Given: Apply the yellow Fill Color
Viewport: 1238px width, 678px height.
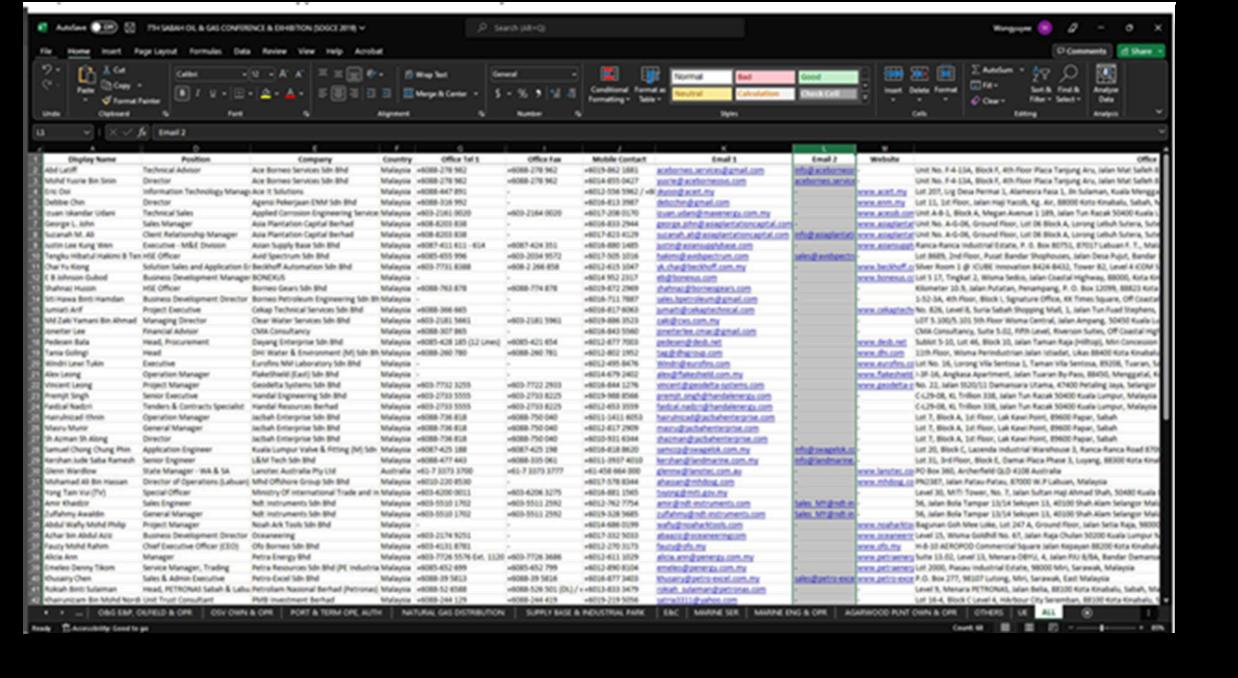Looking at the screenshot, I should (266, 93).
